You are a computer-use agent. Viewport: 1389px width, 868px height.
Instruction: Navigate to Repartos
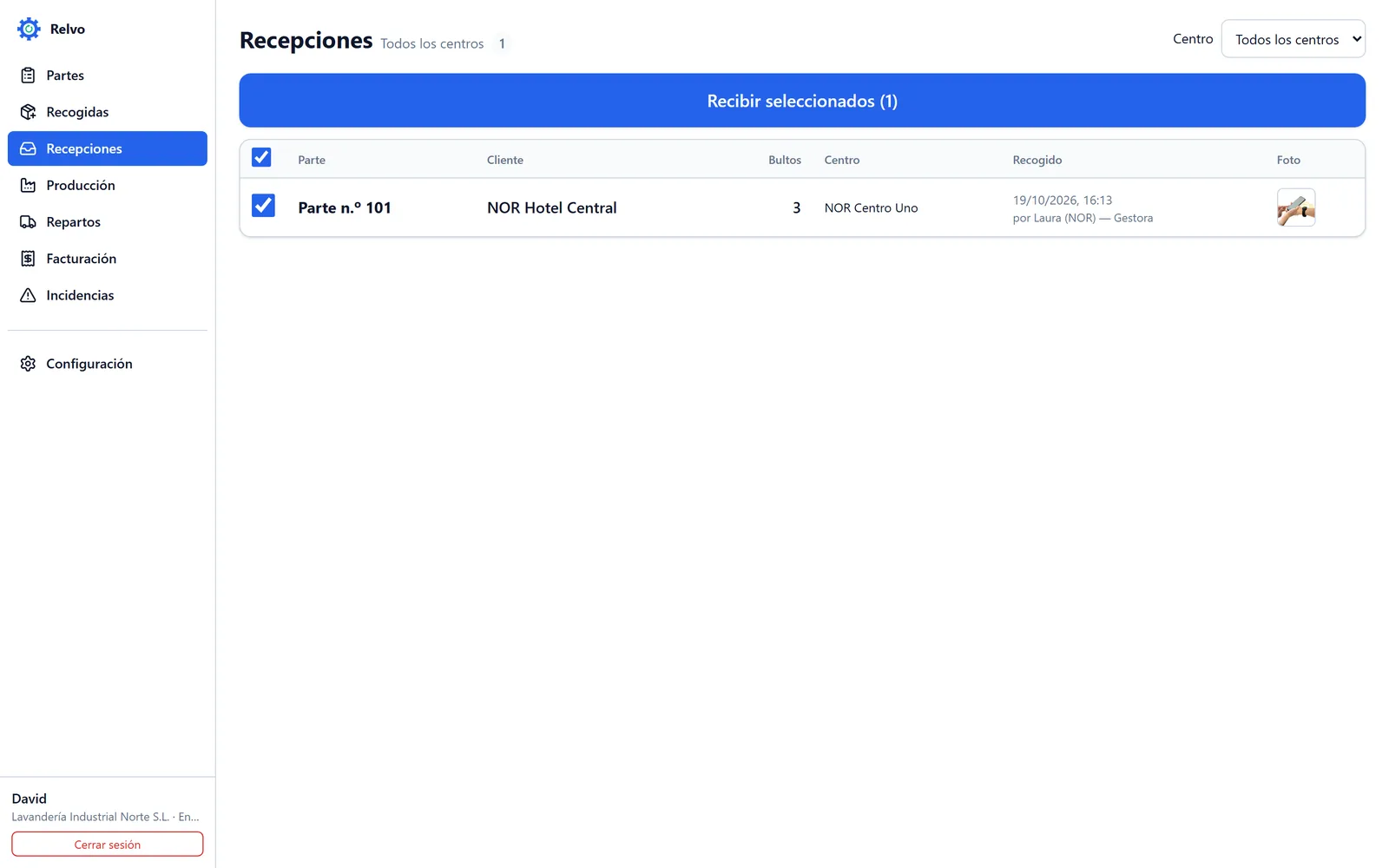point(108,222)
